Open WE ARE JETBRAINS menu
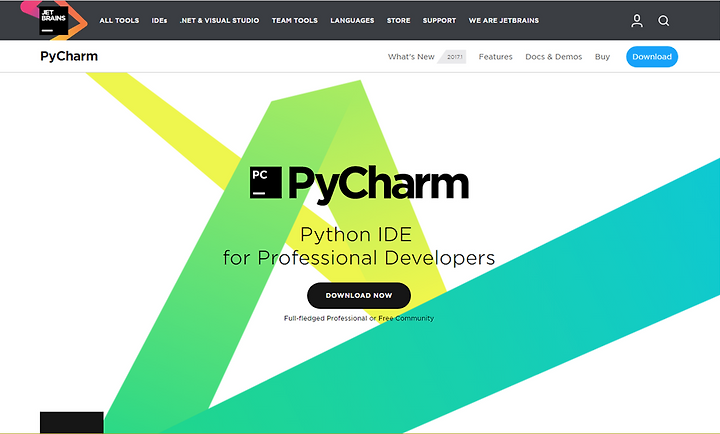This screenshot has height=434, width=720. click(504, 21)
